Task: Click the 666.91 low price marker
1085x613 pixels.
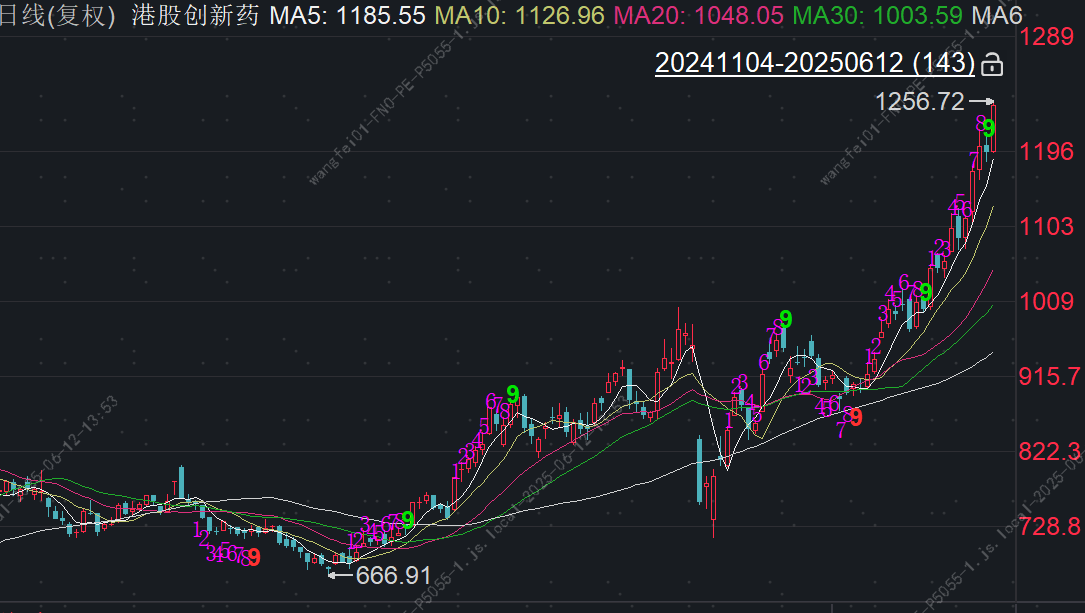Action: click(x=393, y=576)
